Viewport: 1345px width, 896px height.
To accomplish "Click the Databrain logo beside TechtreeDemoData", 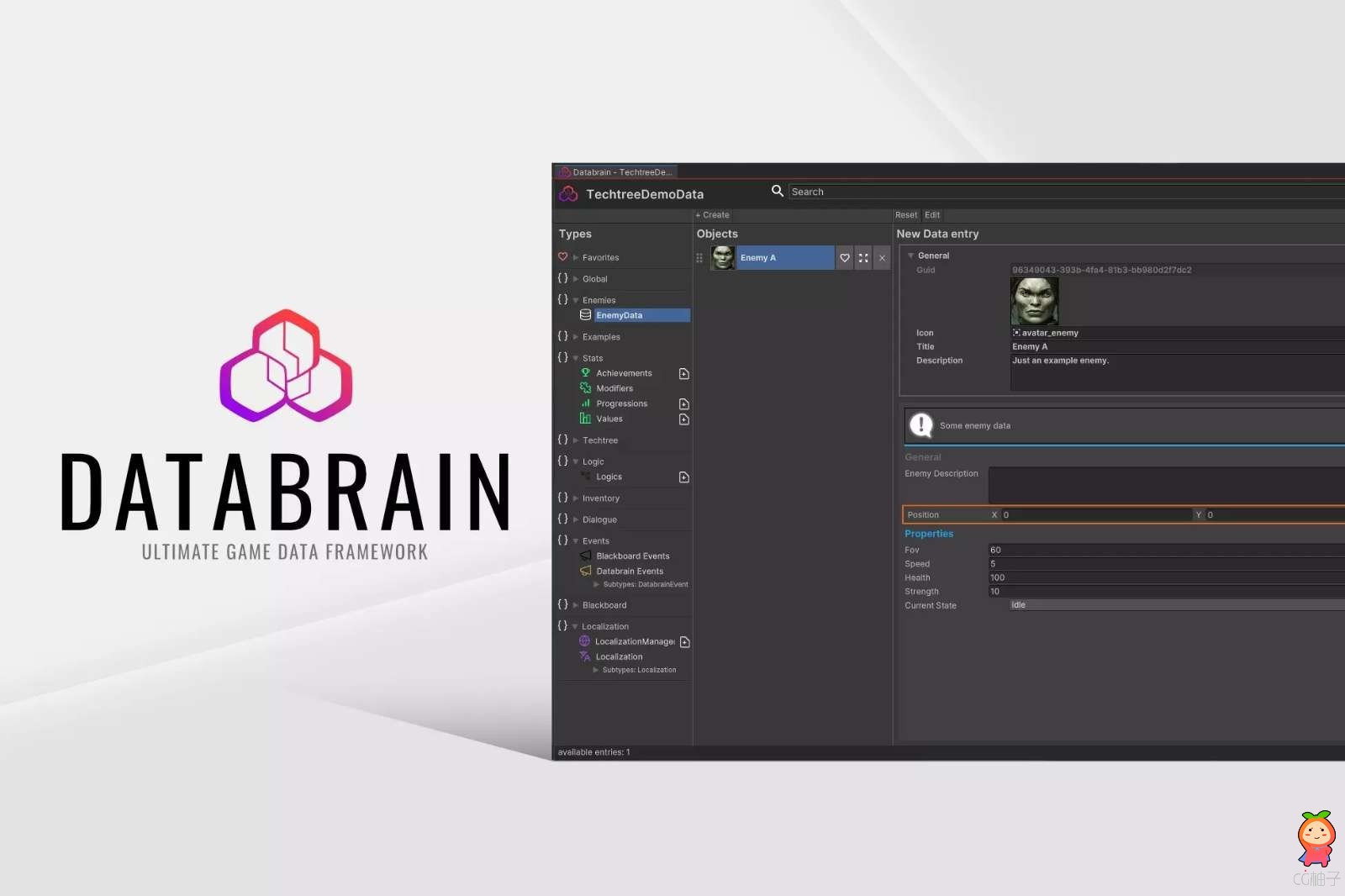I will [x=568, y=194].
